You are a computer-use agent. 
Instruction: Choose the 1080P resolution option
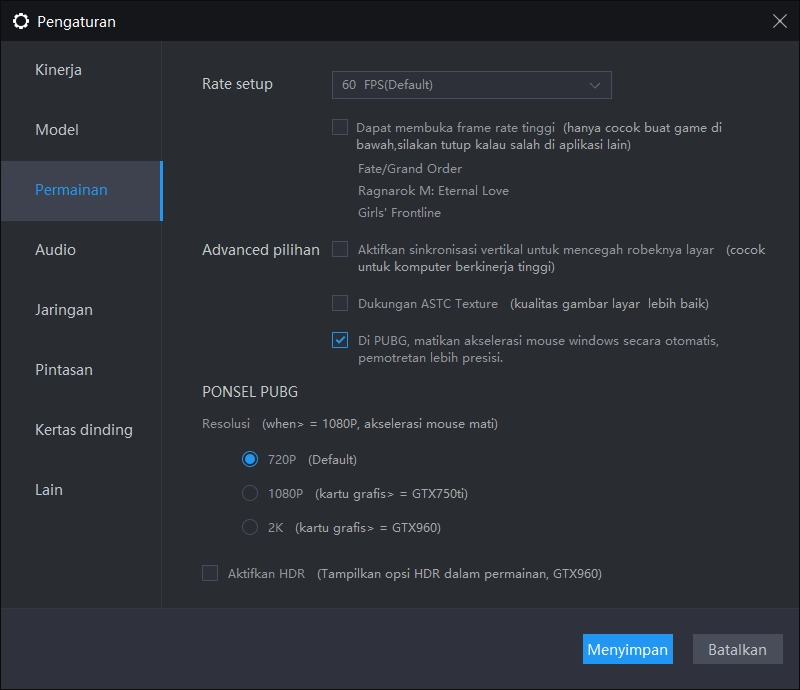(x=249, y=494)
